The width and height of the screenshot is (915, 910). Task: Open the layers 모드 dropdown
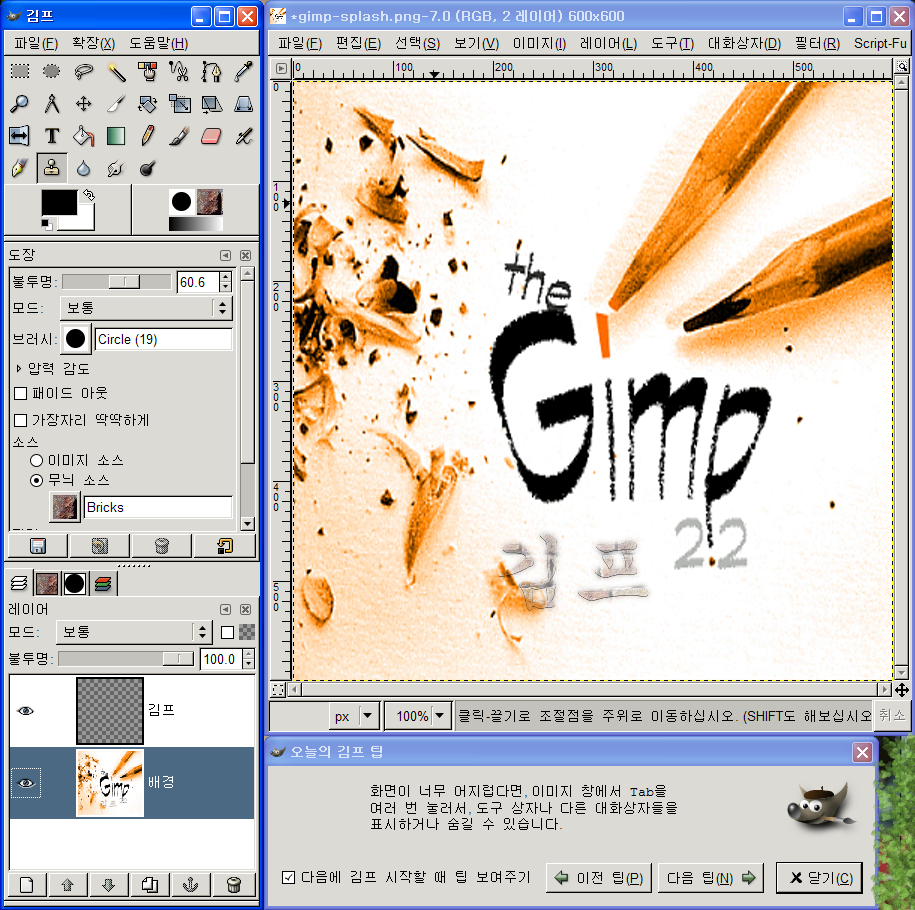click(x=134, y=632)
